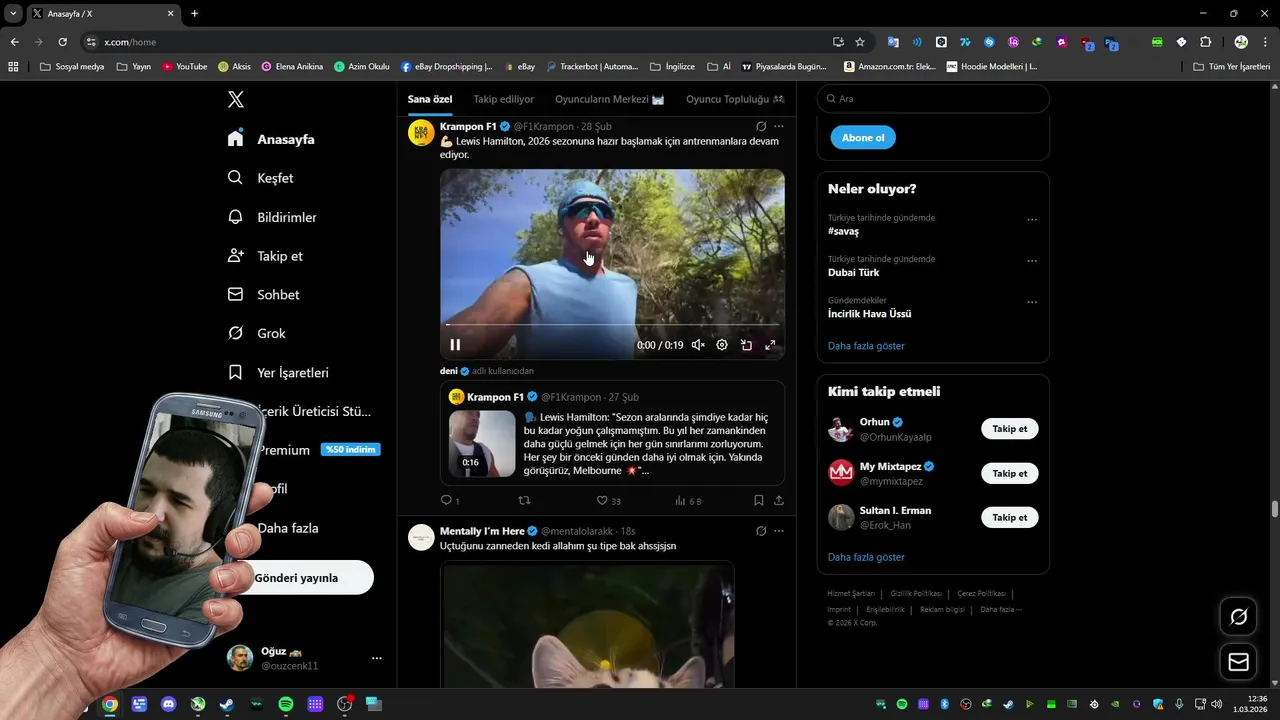Image resolution: width=1280 pixels, height=720 pixels.
Task: Click the Abone ol button
Action: [863, 138]
